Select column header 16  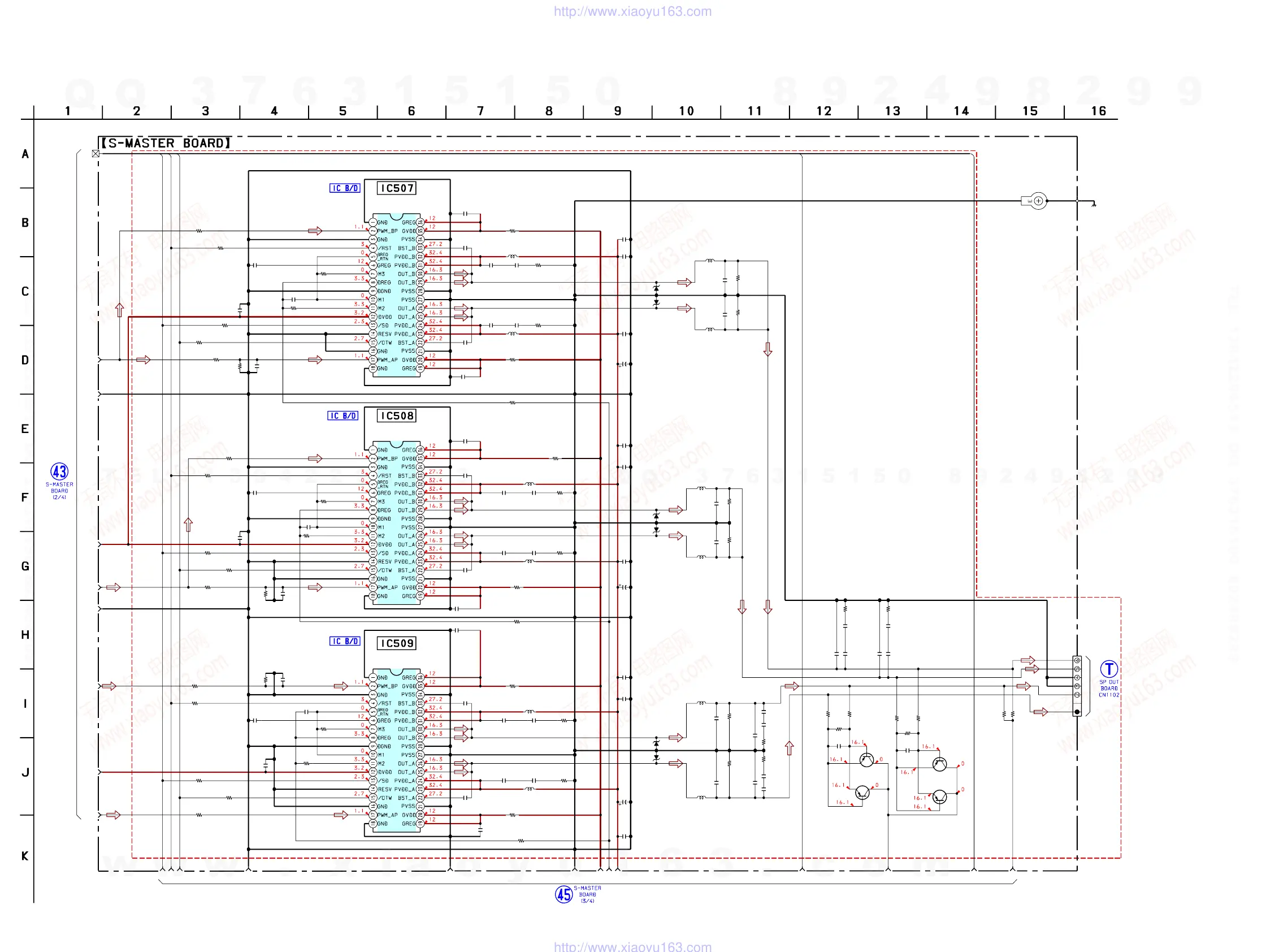[x=1098, y=111]
